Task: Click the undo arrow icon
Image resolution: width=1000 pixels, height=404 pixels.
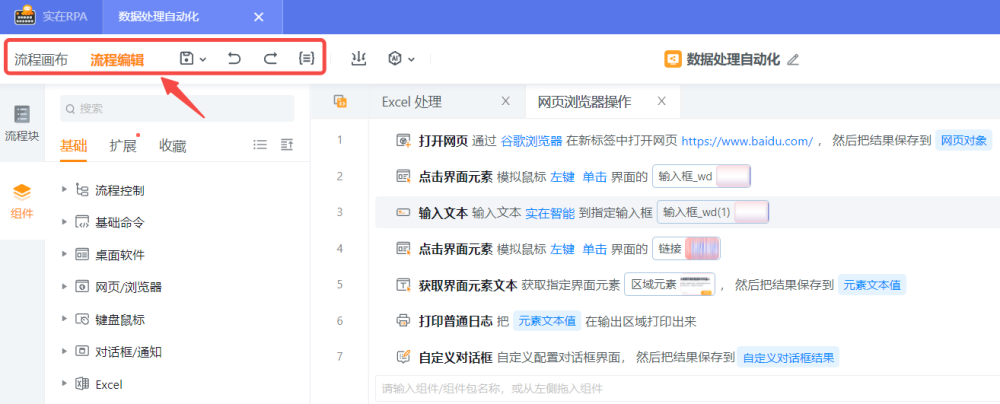Action: [234, 59]
